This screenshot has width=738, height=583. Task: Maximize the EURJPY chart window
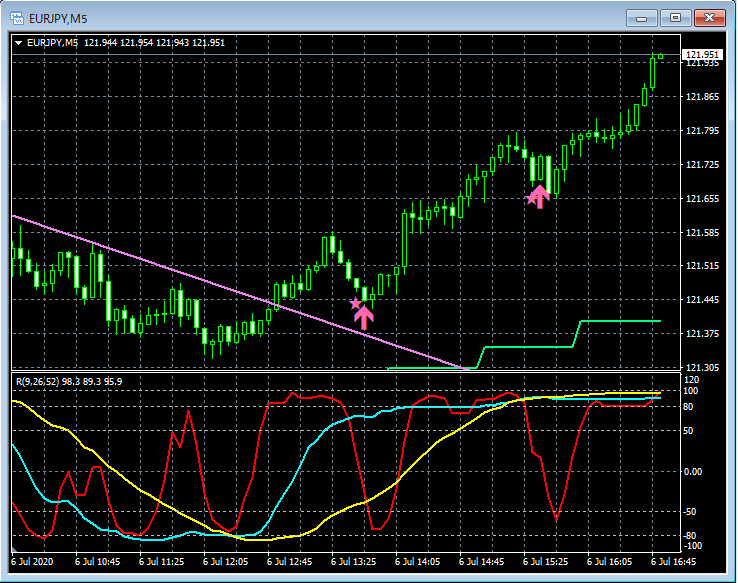point(675,18)
